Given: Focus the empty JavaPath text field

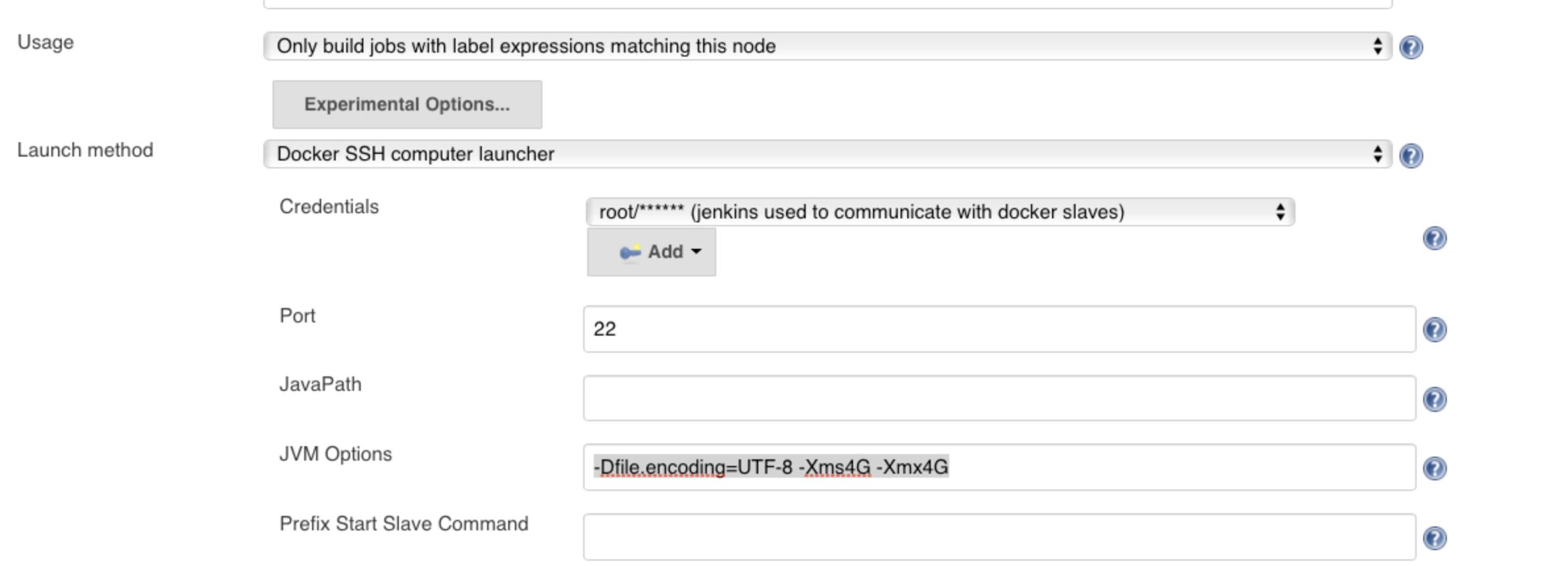Looking at the screenshot, I should click(x=999, y=398).
